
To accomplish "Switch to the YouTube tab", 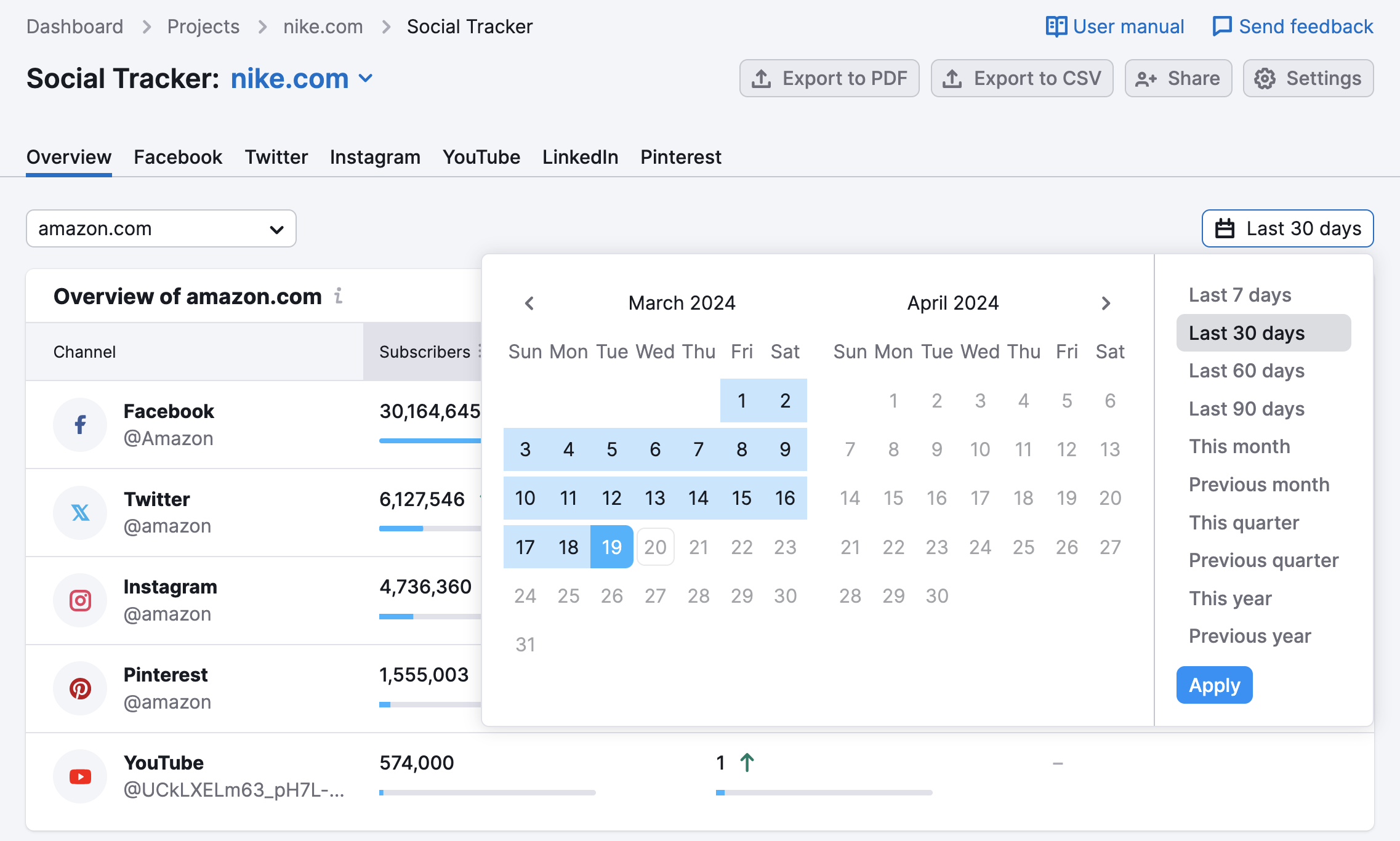I will 481,157.
